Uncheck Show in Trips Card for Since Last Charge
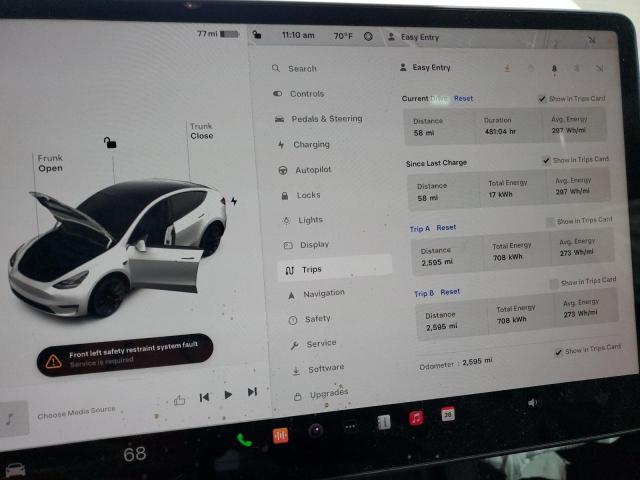 point(546,160)
